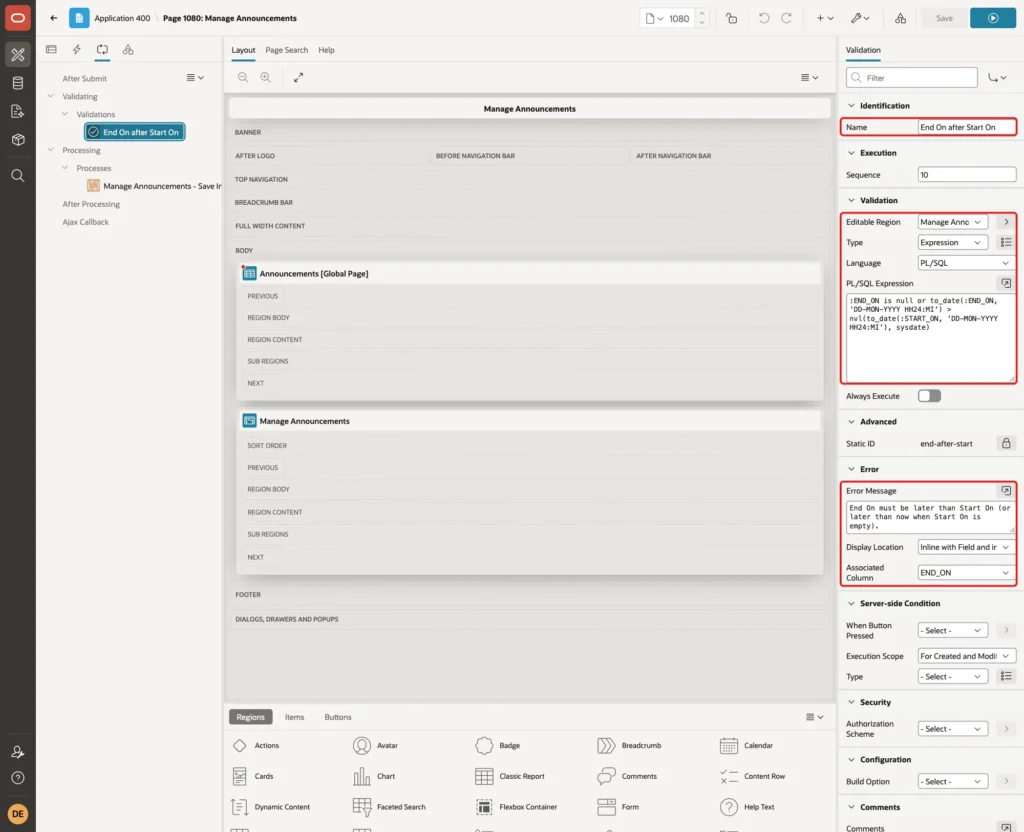Open the Editable Region dropdown
The image size is (1024, 832).
952,222
